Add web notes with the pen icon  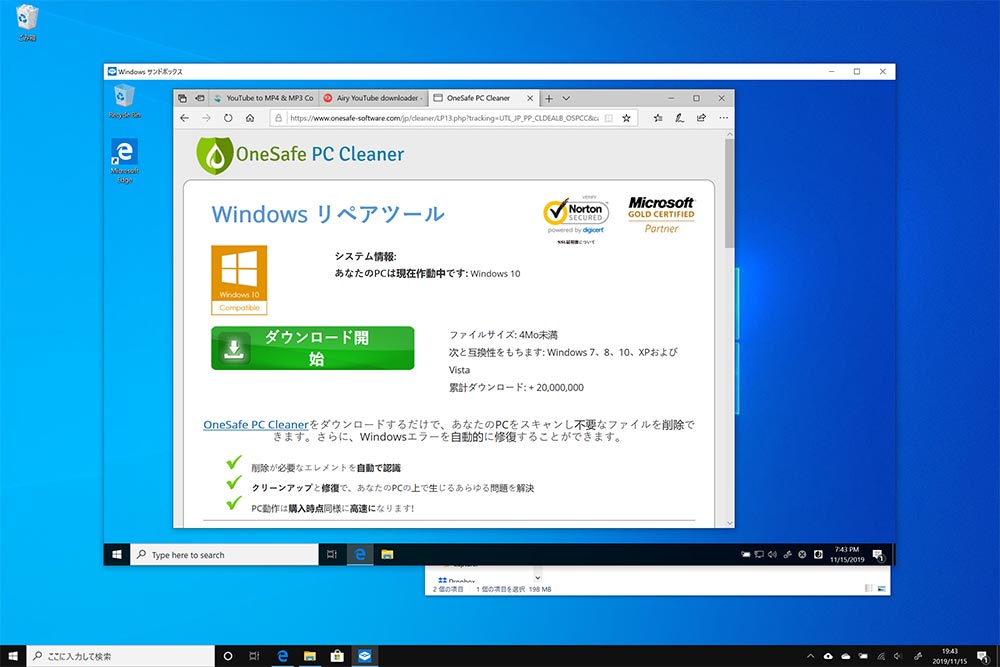tap(679, 118)
